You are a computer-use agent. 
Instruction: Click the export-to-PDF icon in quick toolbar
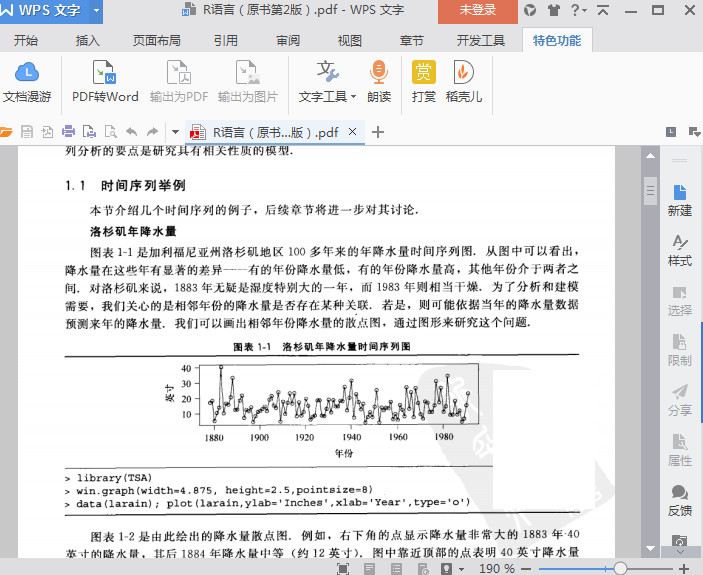point(47,132)
